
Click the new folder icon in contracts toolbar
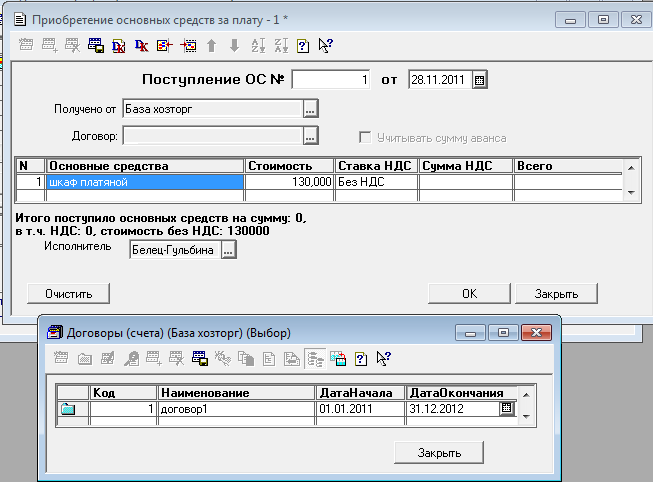pyautogui.click(x=85, y=358)
